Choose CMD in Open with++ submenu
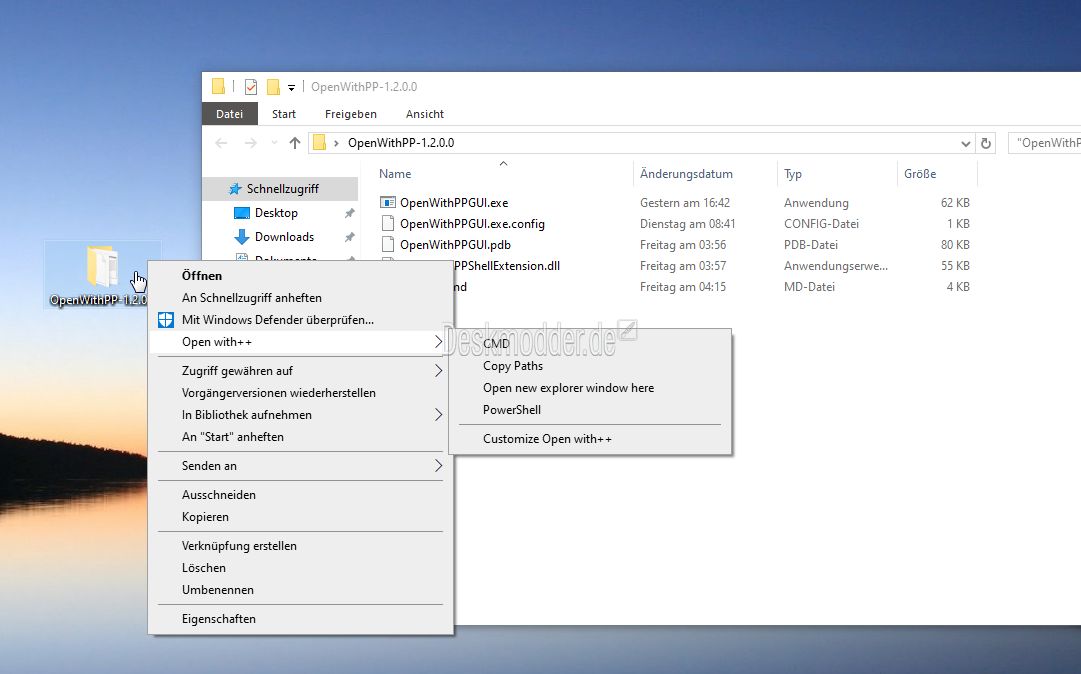The image size is (1081, 674). coord(590,343)
